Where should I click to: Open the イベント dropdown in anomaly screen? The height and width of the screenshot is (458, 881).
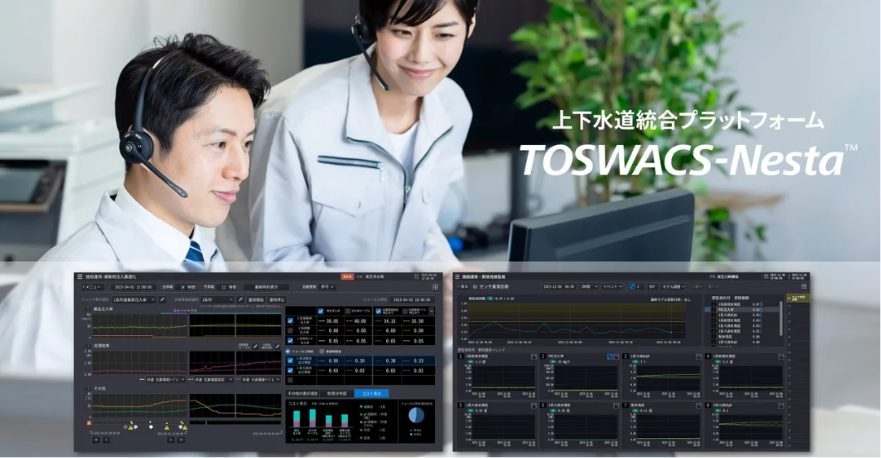(x=612, y=287)
